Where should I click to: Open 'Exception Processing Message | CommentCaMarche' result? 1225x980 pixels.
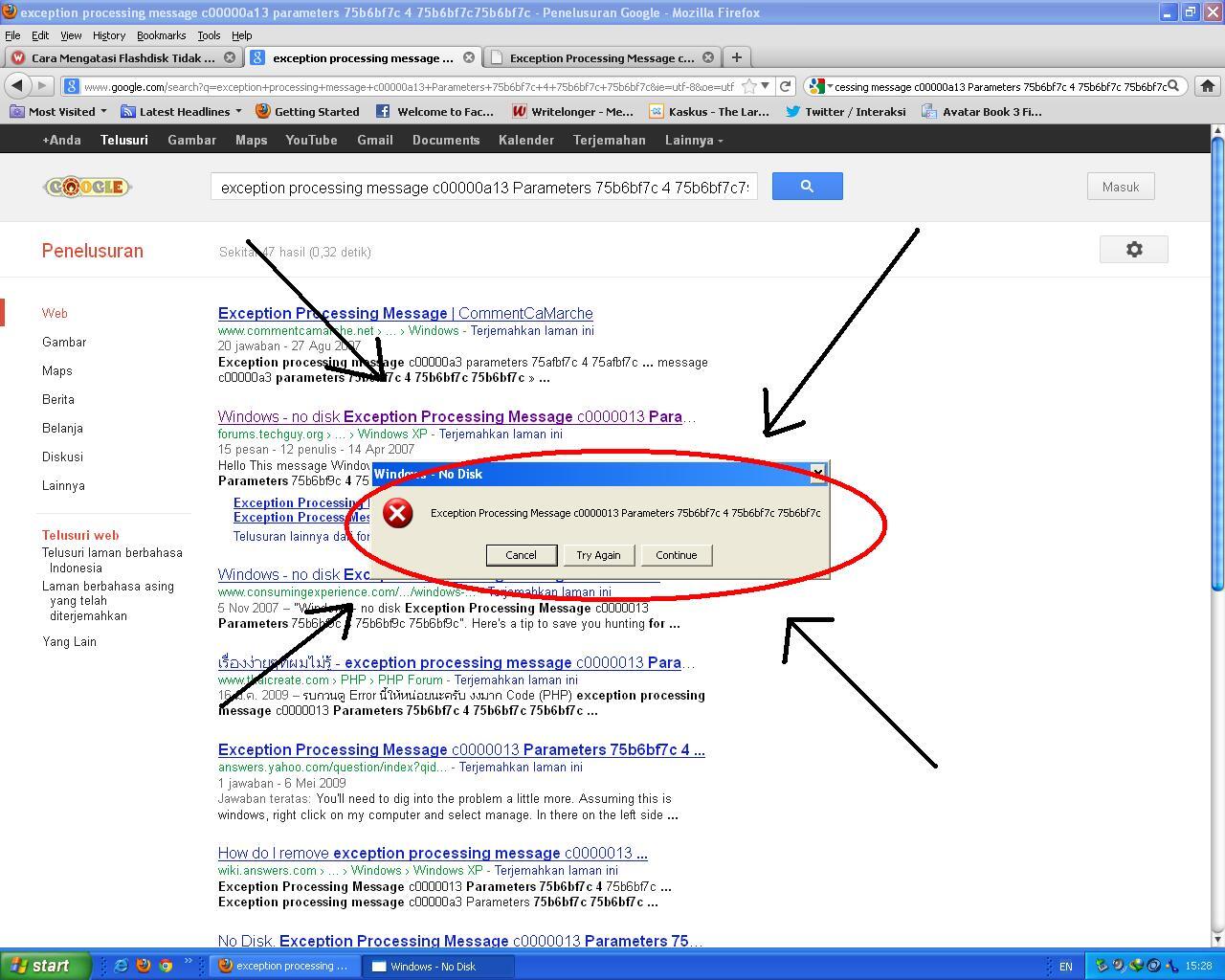click(405, 313)
